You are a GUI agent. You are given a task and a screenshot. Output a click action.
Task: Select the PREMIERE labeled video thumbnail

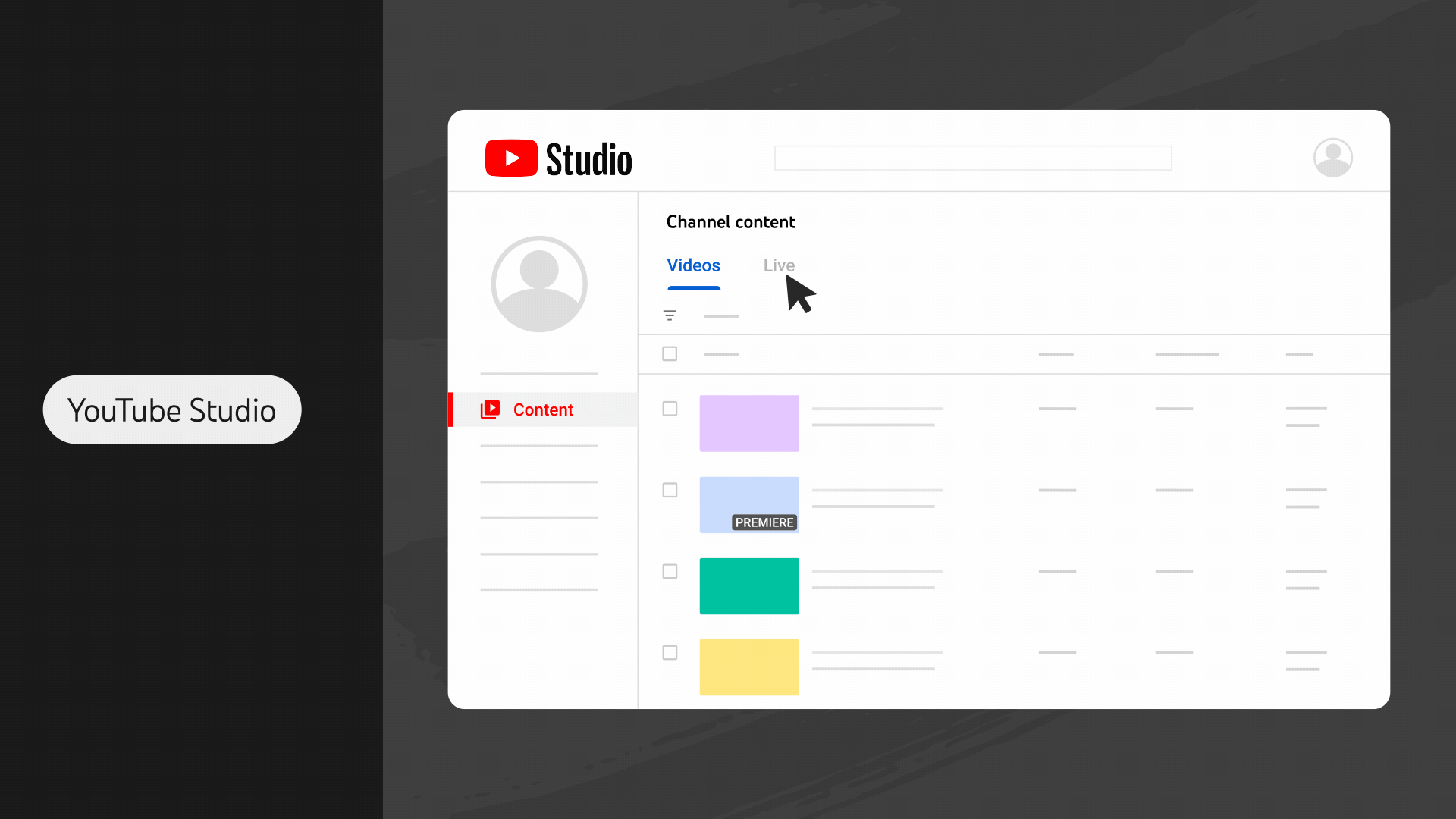pos(749,504)
